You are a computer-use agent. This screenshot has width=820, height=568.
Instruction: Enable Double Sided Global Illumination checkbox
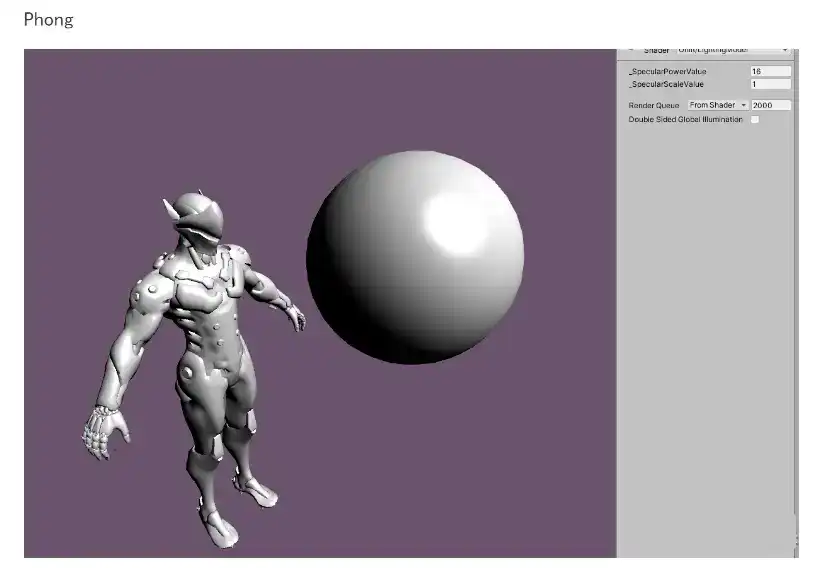pos(755,120)
